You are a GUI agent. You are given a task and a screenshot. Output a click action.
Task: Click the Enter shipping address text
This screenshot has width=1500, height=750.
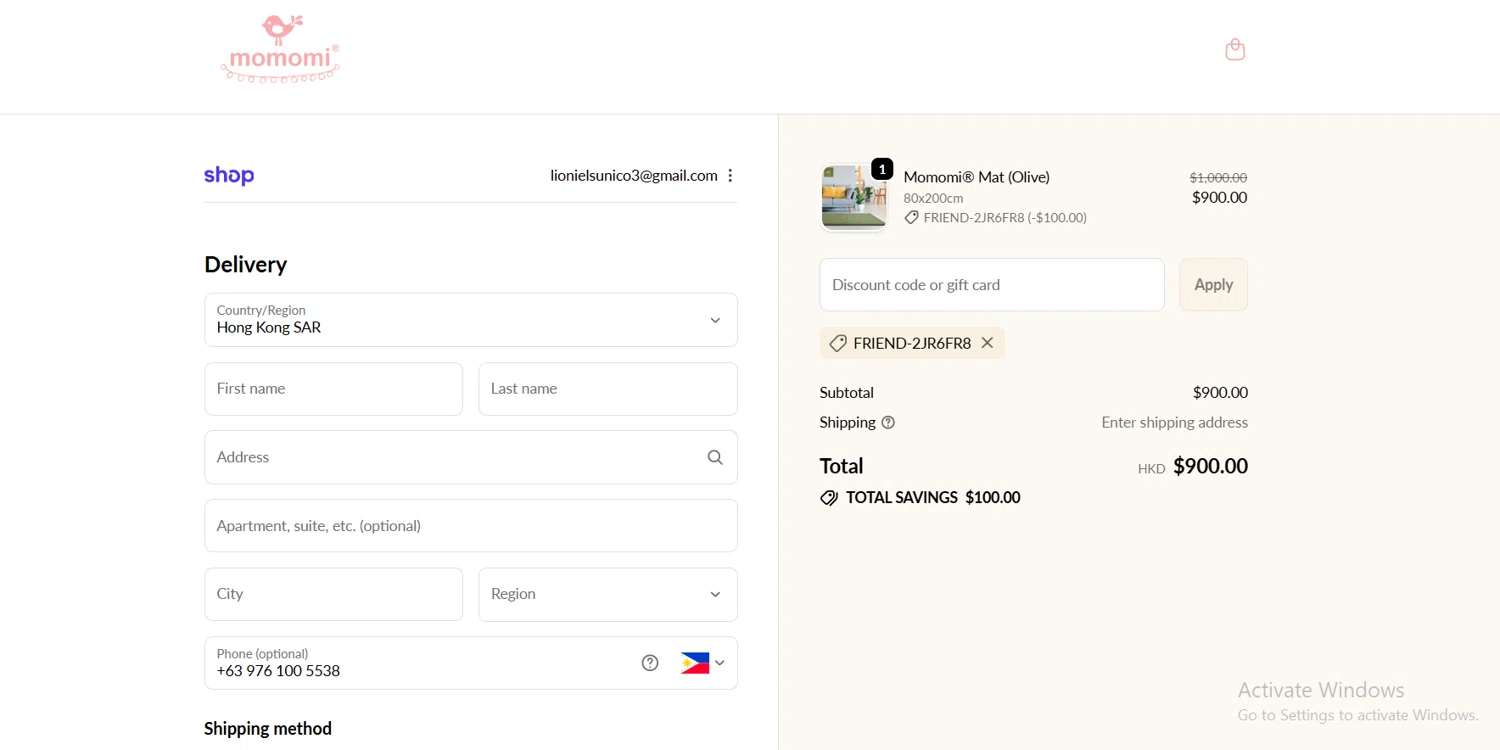click(x=1175, y=422)
